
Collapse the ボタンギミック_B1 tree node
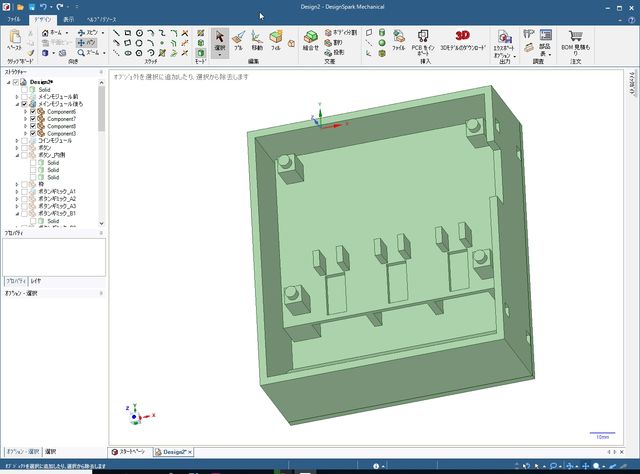click(17, 214)
